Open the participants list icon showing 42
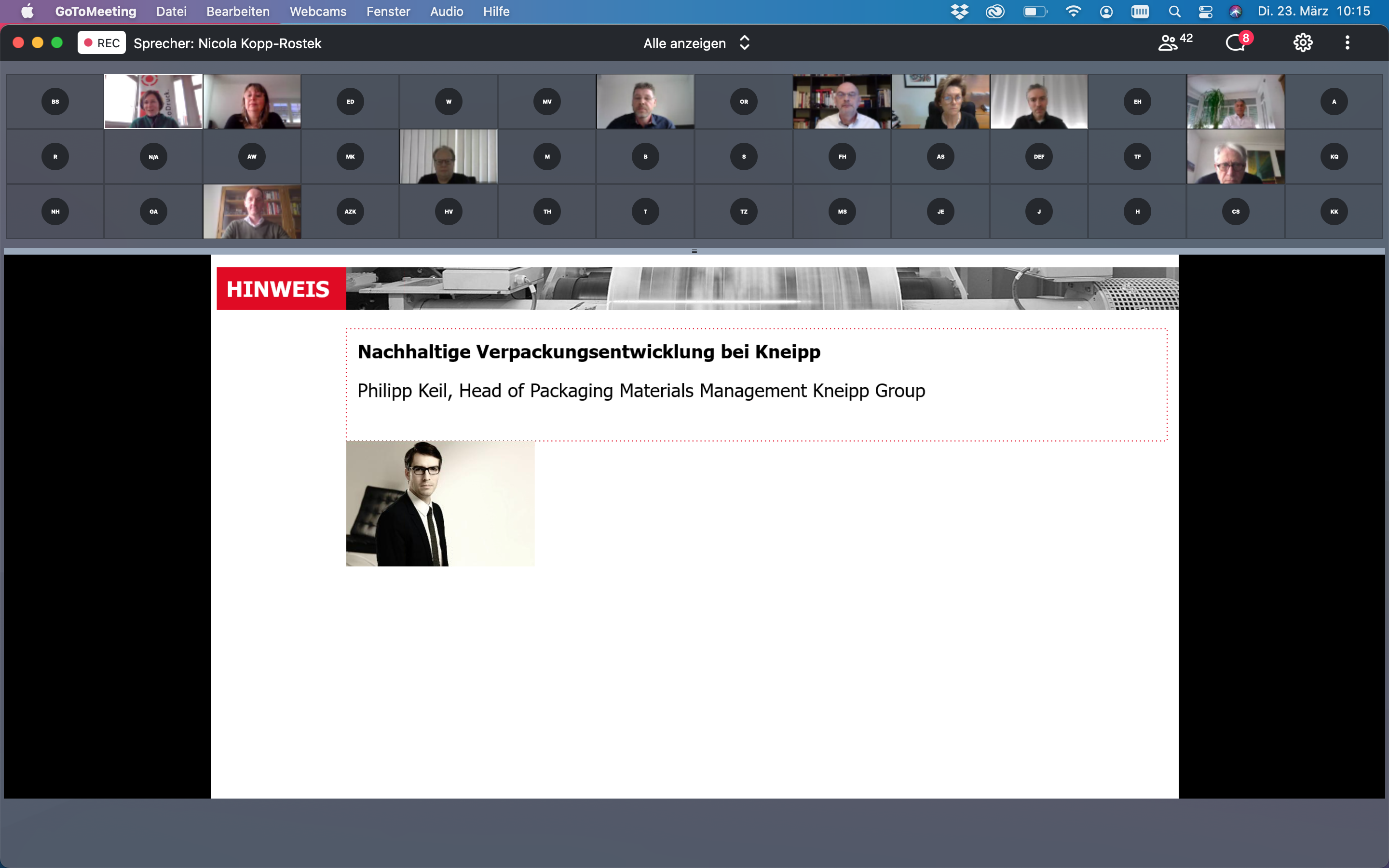Viewport: 1389px width, 868px height. click(x=1175, y=42)
